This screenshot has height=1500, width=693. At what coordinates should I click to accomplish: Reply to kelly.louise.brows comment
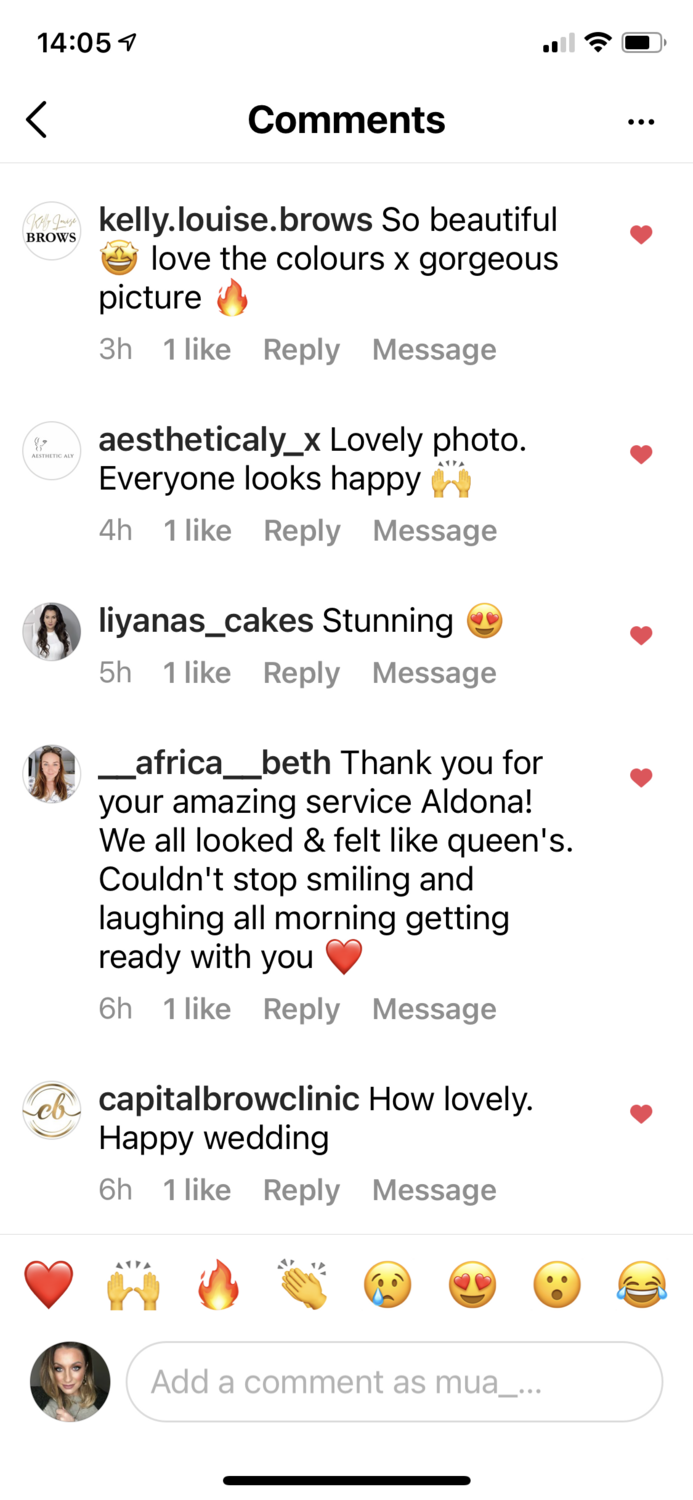(x=301, y=350)
